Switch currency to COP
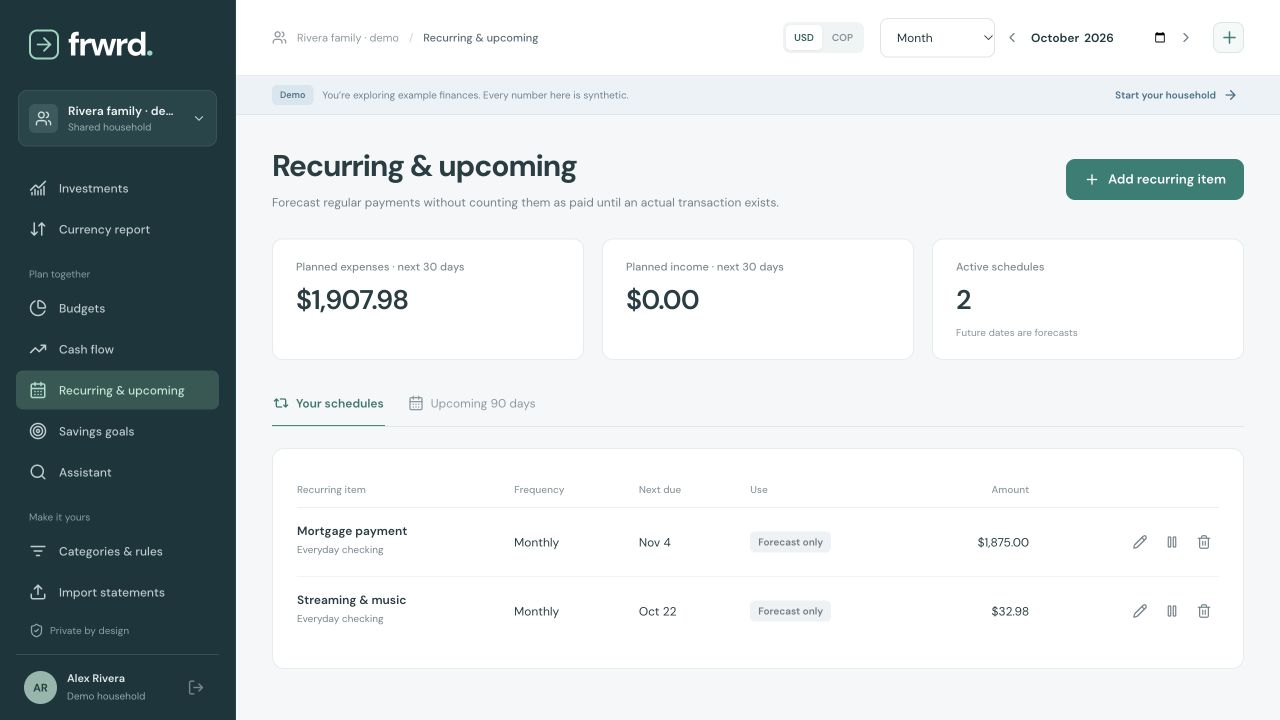This screenshot has width=1280, height=720. pos(842,38)
